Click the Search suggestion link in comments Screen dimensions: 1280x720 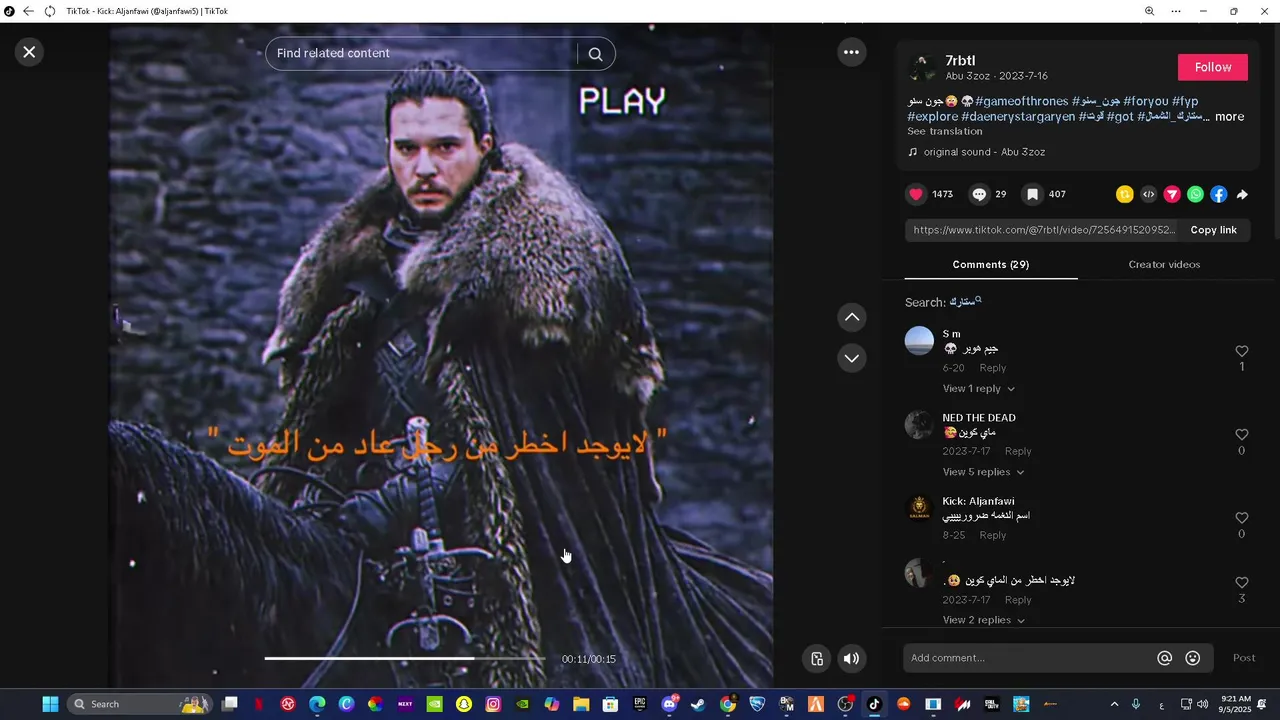coord(965,302)
